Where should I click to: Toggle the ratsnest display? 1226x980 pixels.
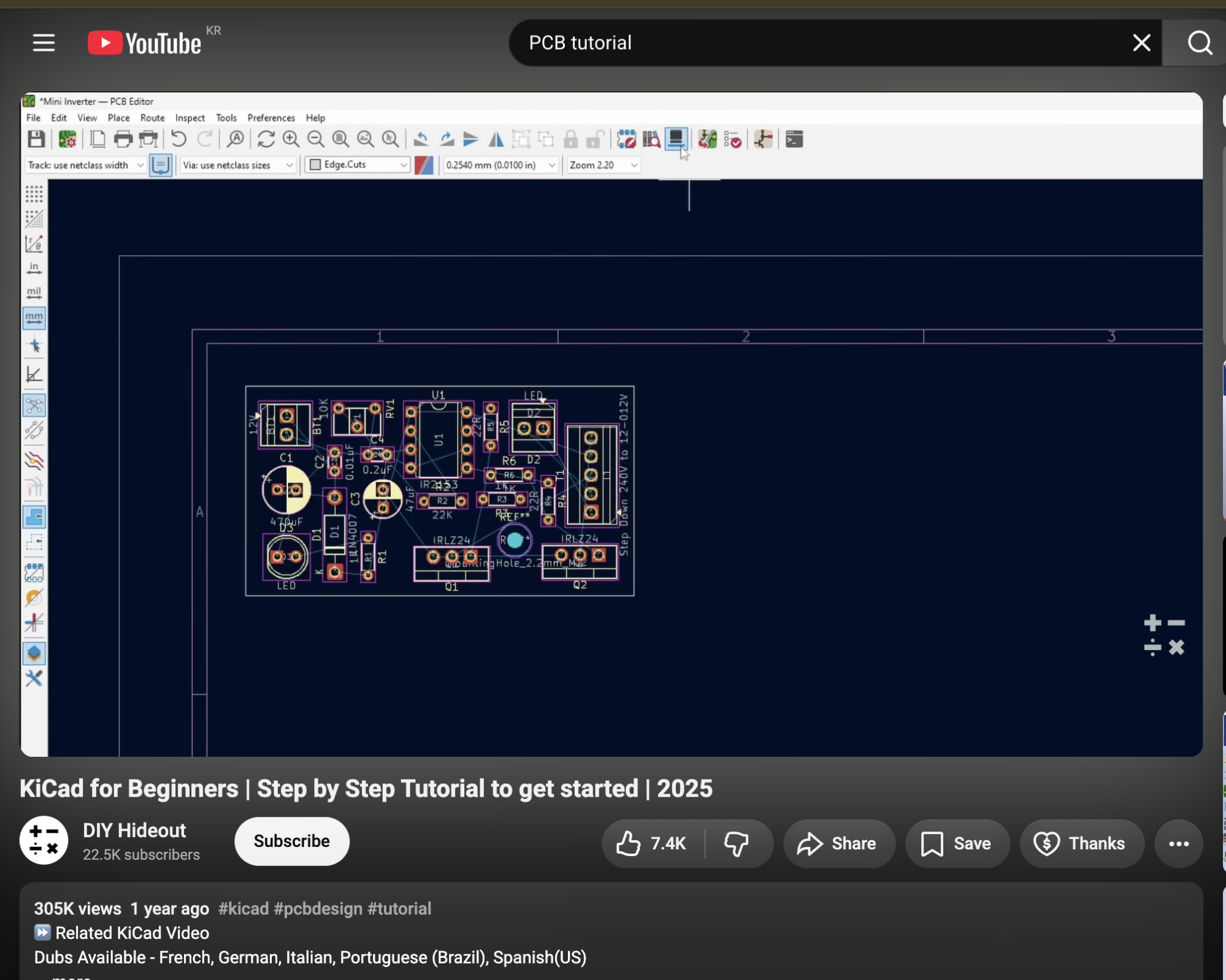pos(34,405)
